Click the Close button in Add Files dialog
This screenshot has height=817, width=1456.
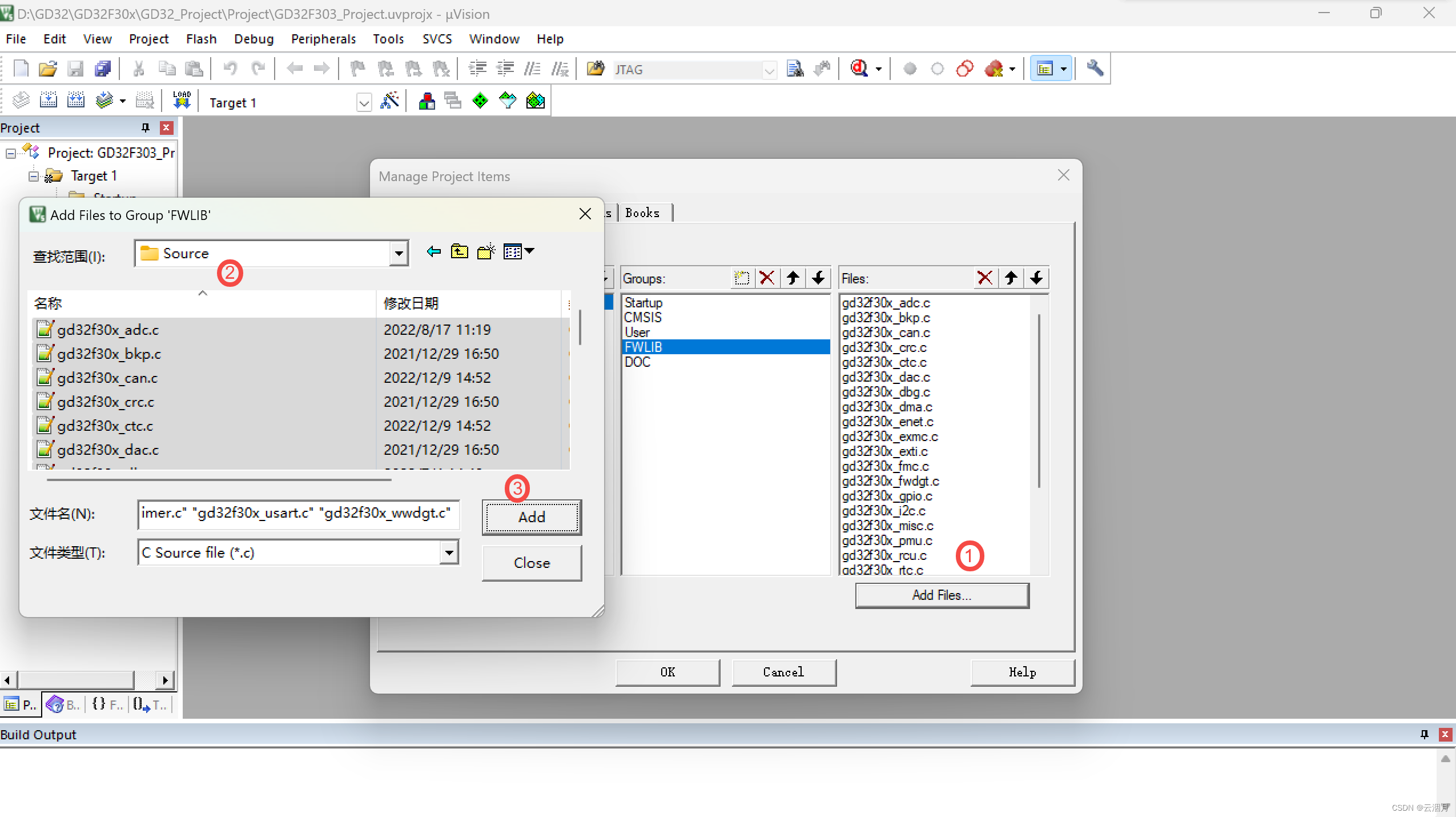(x=532, y=563)
